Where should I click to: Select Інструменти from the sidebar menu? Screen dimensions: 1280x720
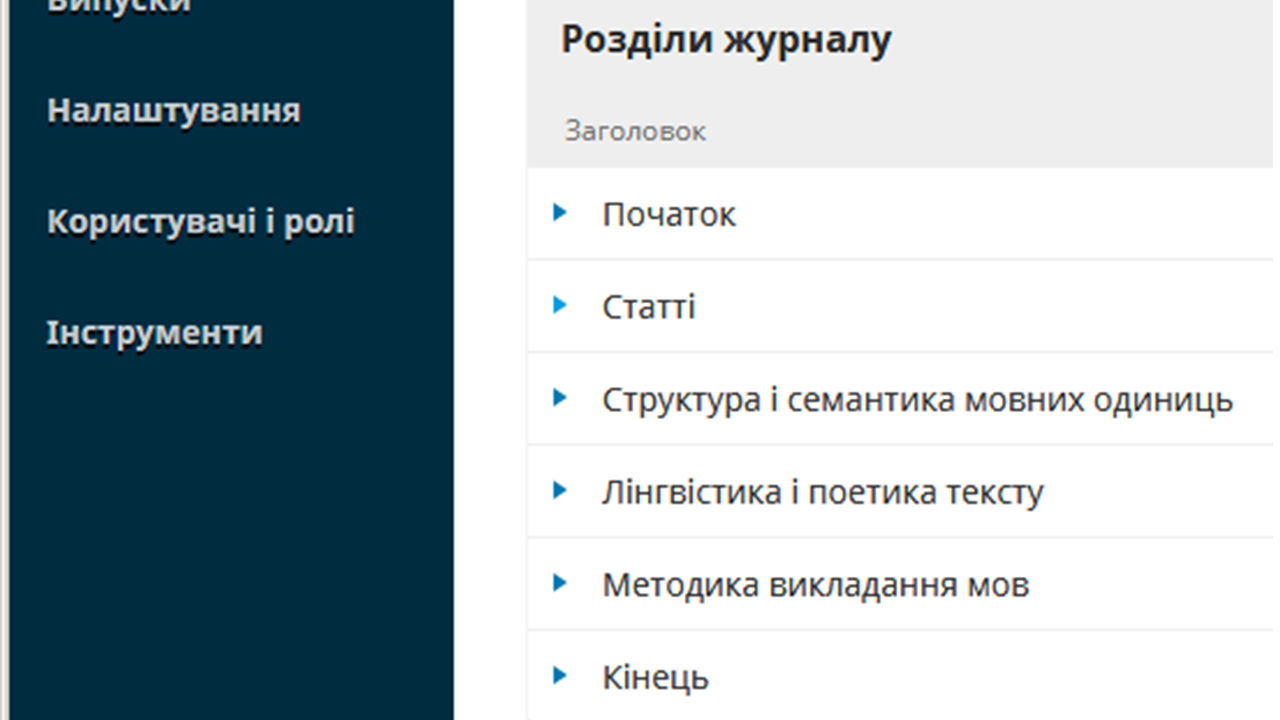(154, 333)
